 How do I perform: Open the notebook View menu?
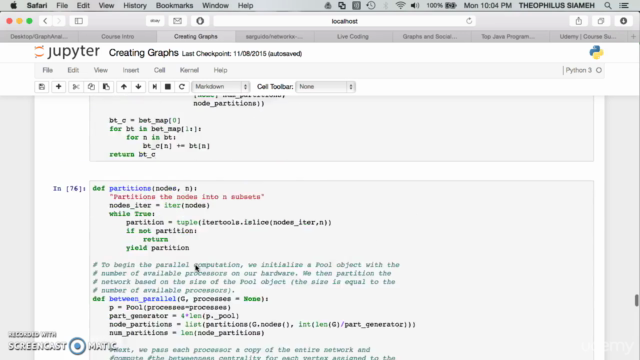(x=100, y=70)
